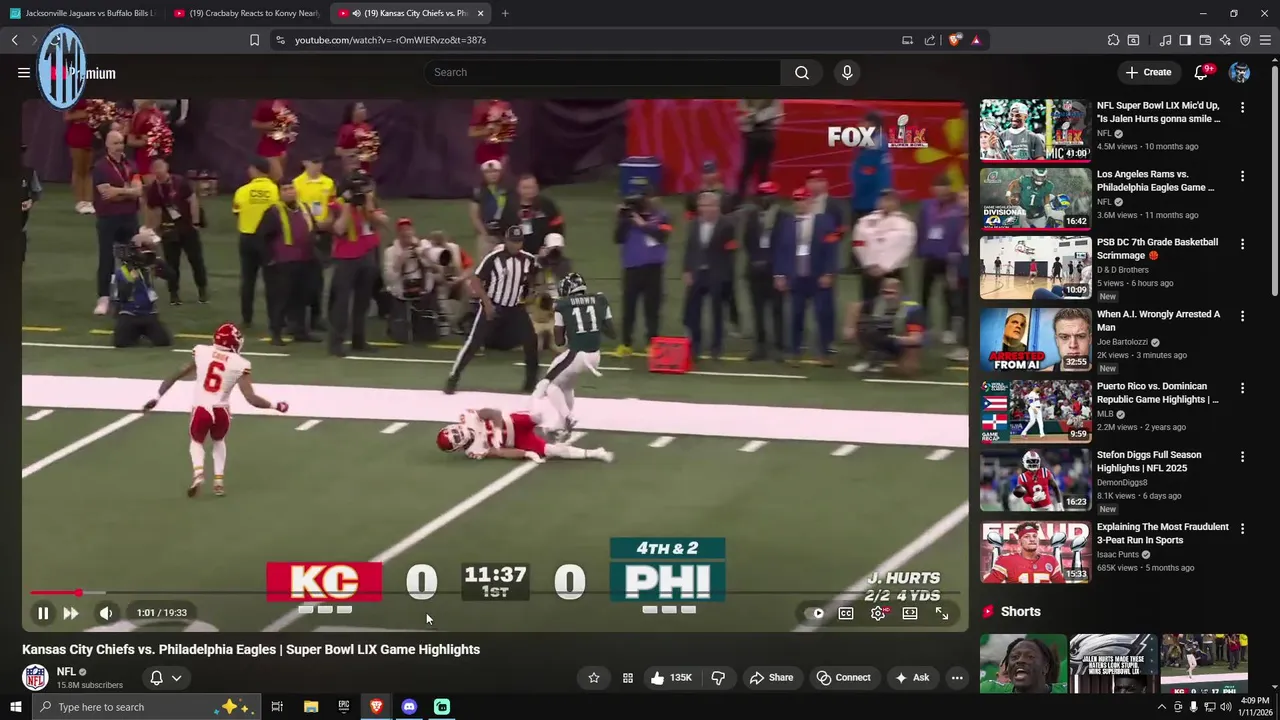
Task: Bookmark this page in the address bar
Action: tap(254, 40)
